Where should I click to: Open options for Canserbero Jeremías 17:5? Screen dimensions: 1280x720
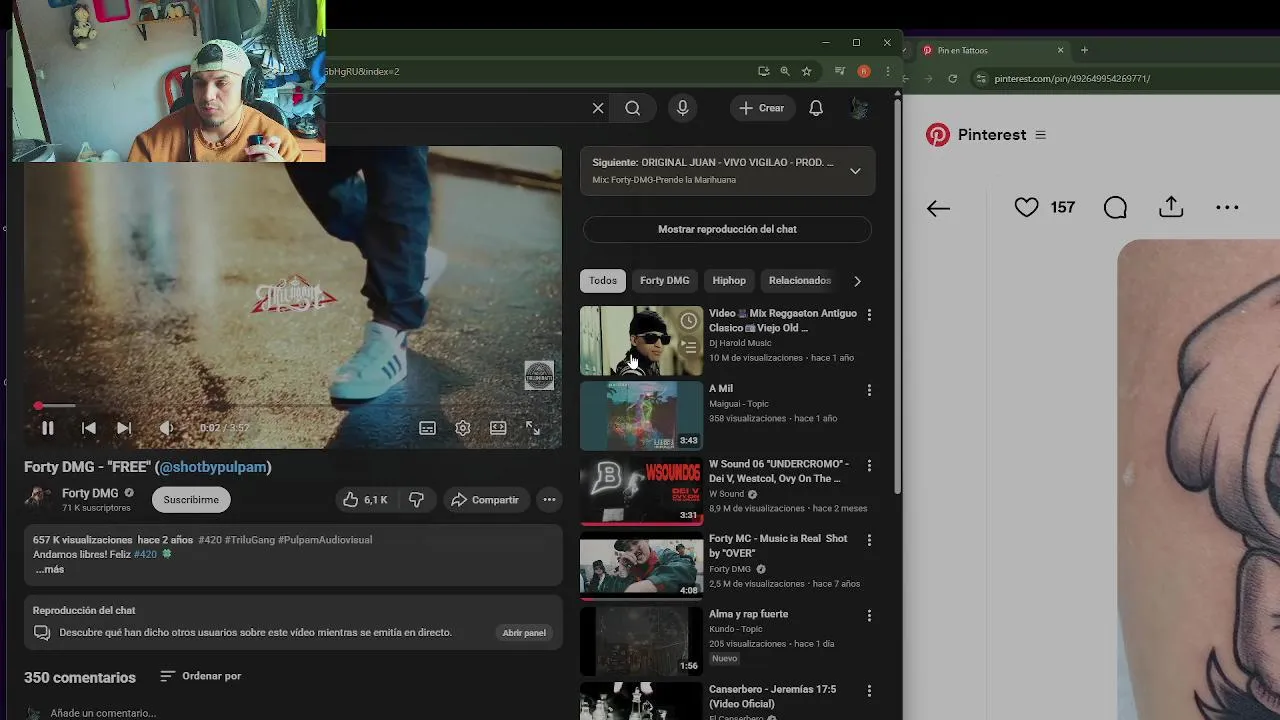point(869,691)
